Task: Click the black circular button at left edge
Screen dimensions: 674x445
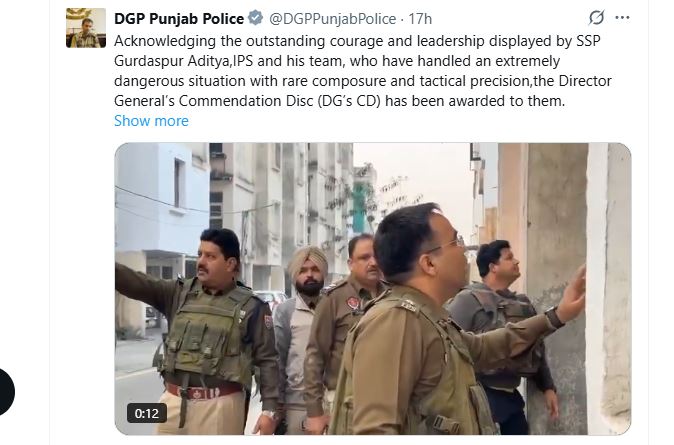Action: [x=7, y=392]
